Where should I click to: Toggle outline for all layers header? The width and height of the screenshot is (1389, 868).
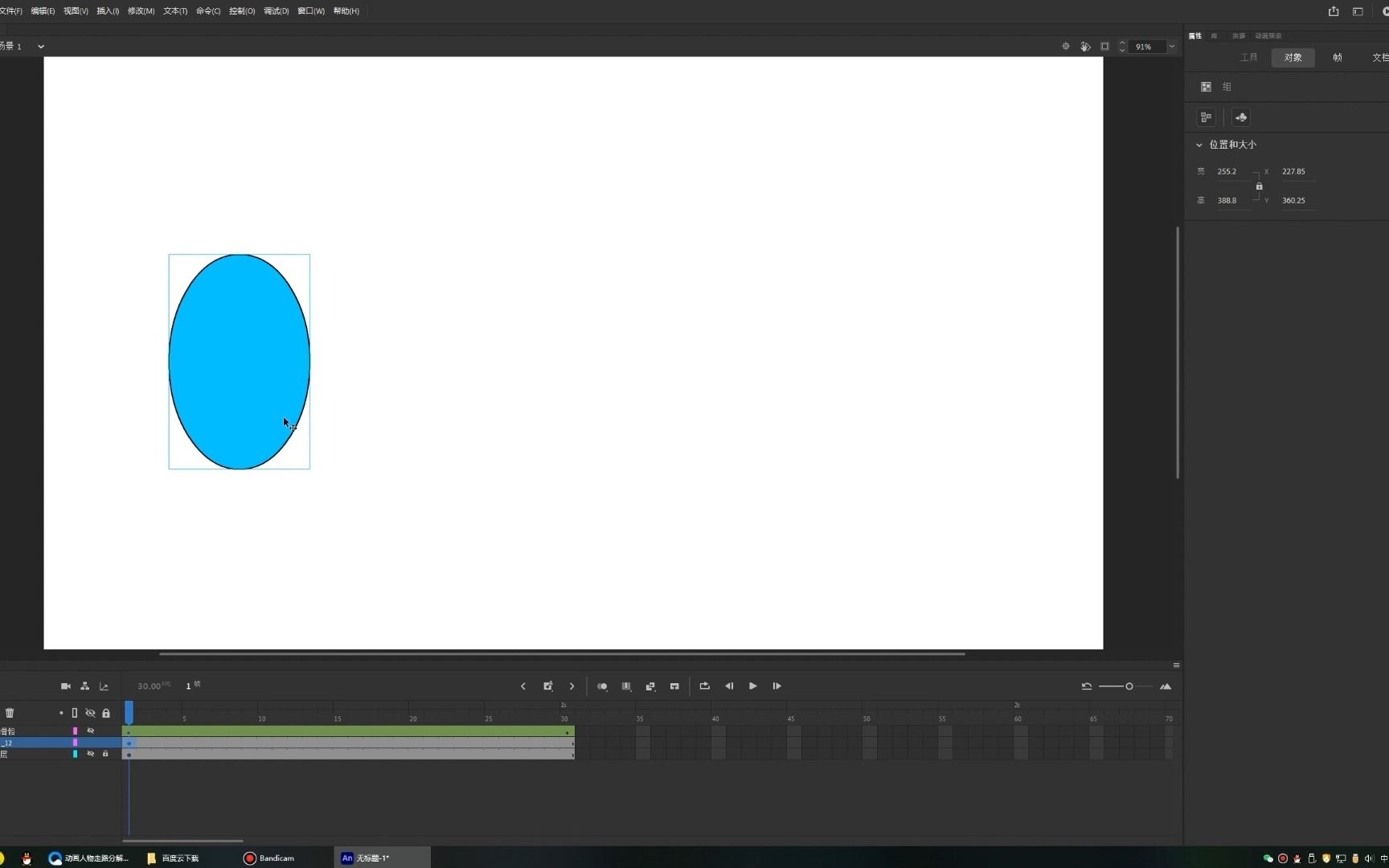pos(75,713)
